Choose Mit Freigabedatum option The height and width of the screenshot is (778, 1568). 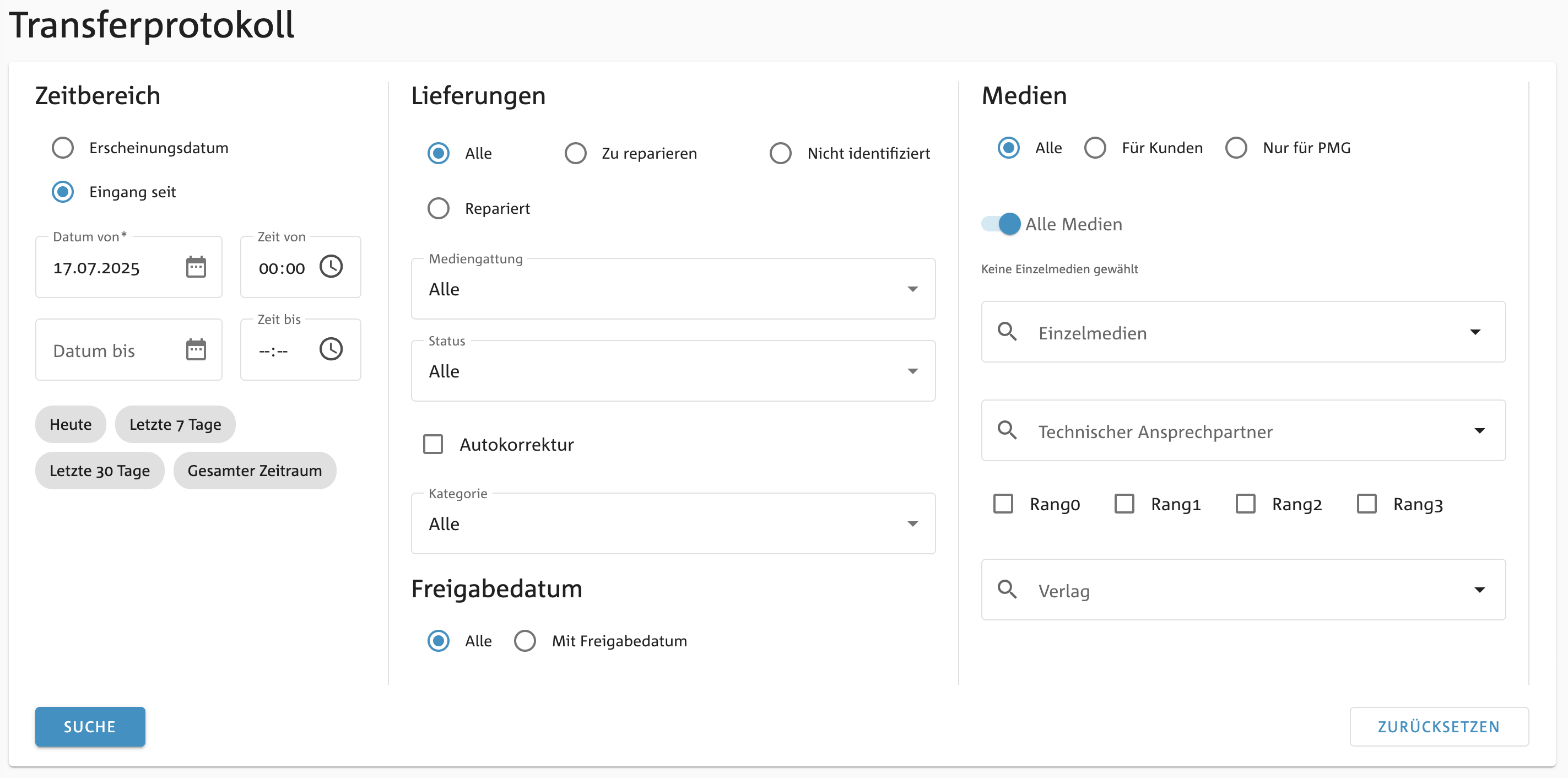click(525, 641)
